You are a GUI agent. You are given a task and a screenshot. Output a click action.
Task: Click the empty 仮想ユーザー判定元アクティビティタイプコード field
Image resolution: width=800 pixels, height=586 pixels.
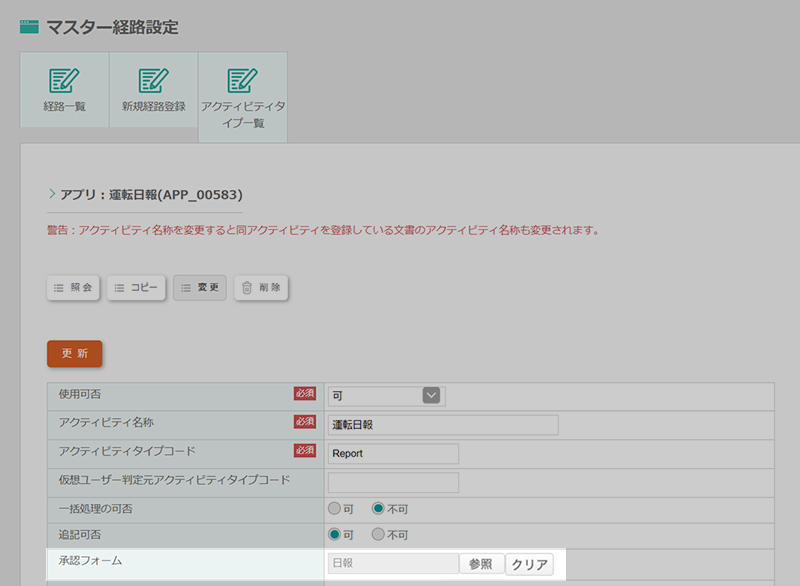393,482
